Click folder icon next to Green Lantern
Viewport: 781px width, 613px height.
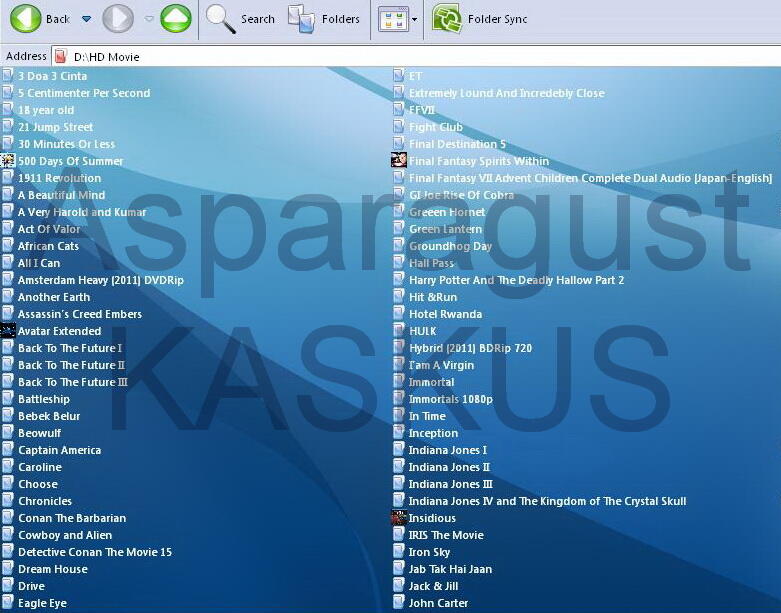pyautogui.click(x=398, y=229)
